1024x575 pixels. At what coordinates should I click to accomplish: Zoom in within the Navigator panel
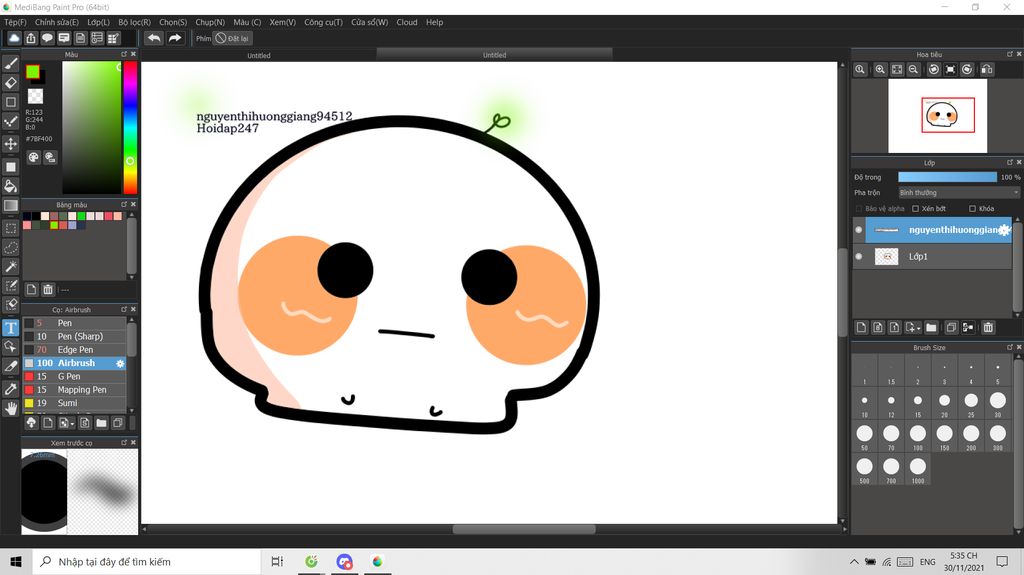880,69
